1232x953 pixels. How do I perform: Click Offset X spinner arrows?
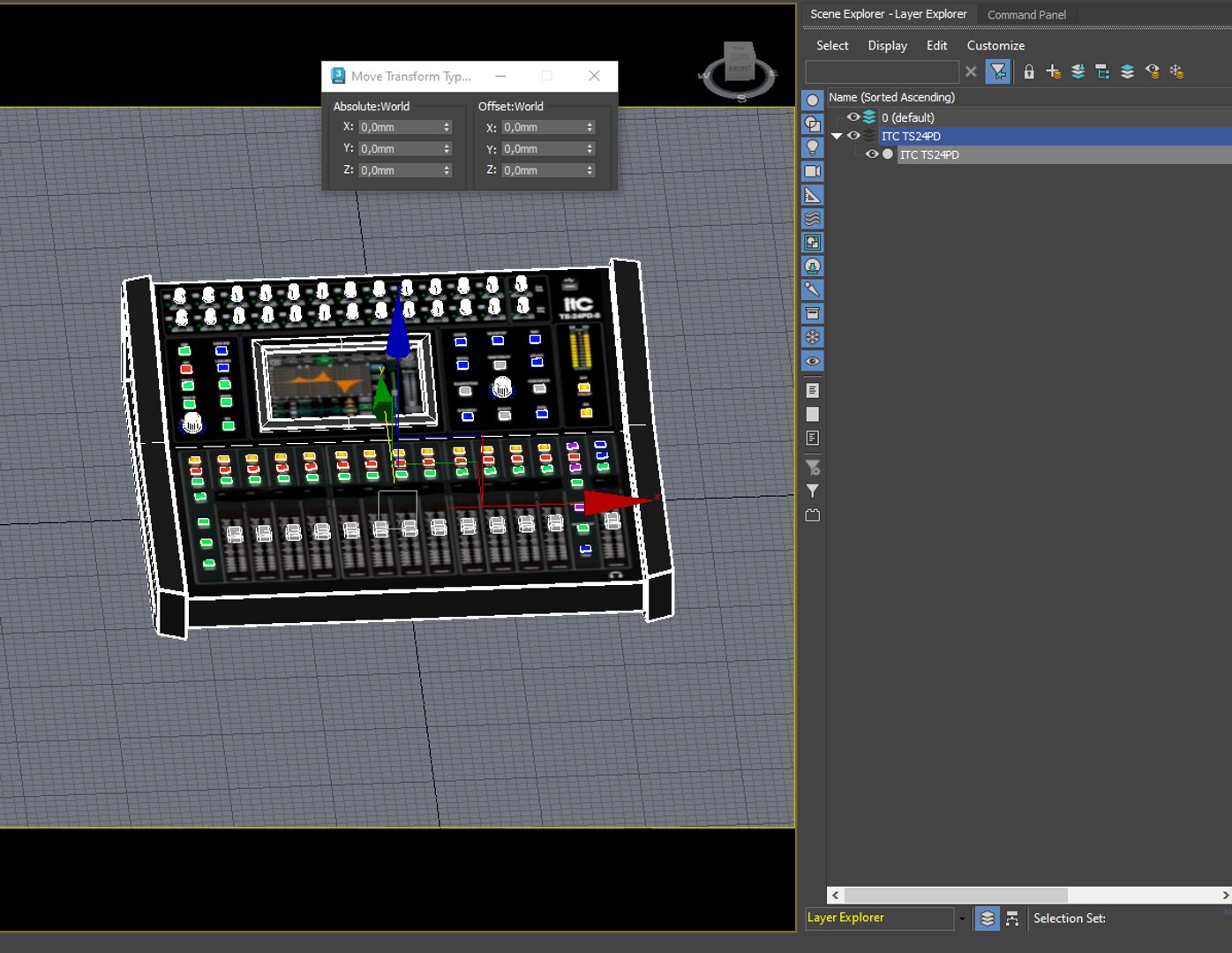coord(590,127)
